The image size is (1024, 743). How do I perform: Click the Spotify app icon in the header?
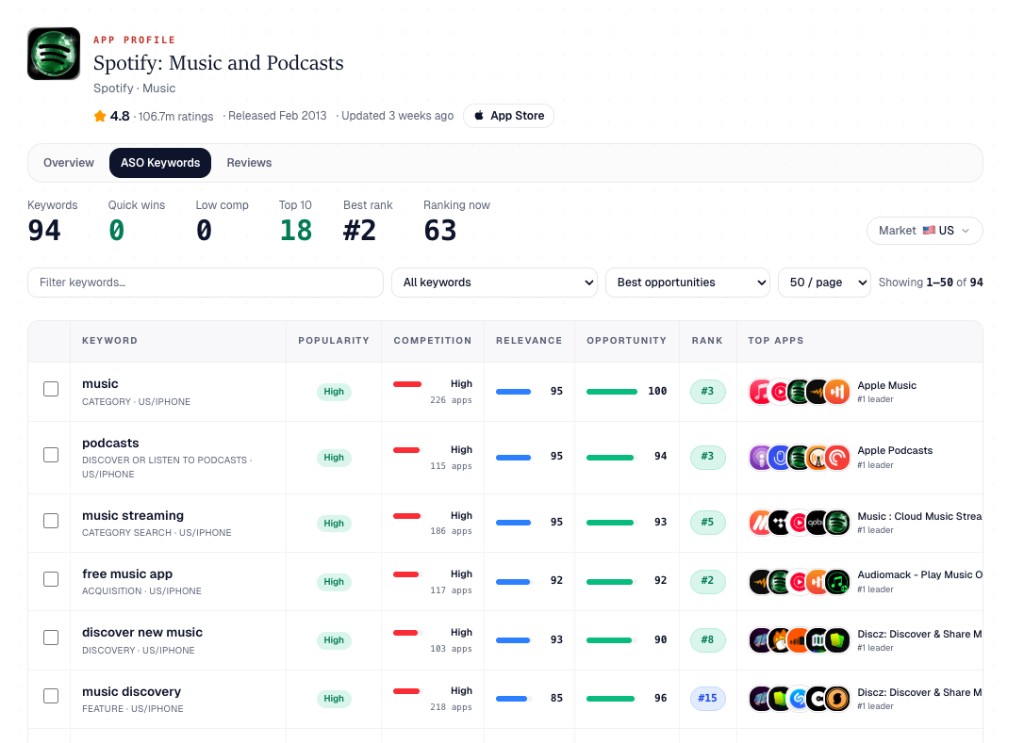click(x=54, y=54)
